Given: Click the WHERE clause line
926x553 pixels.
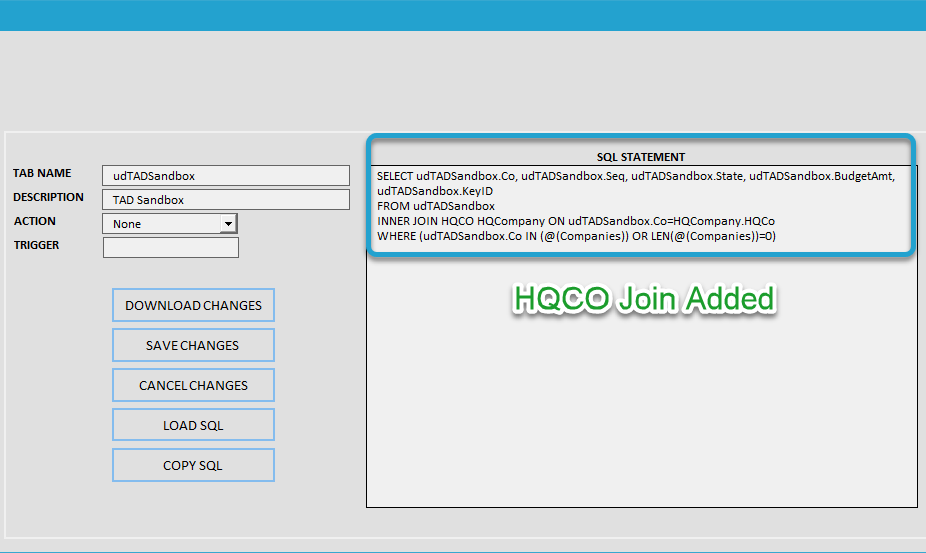Looking at the screenshot, I should (x=576, y=236).
